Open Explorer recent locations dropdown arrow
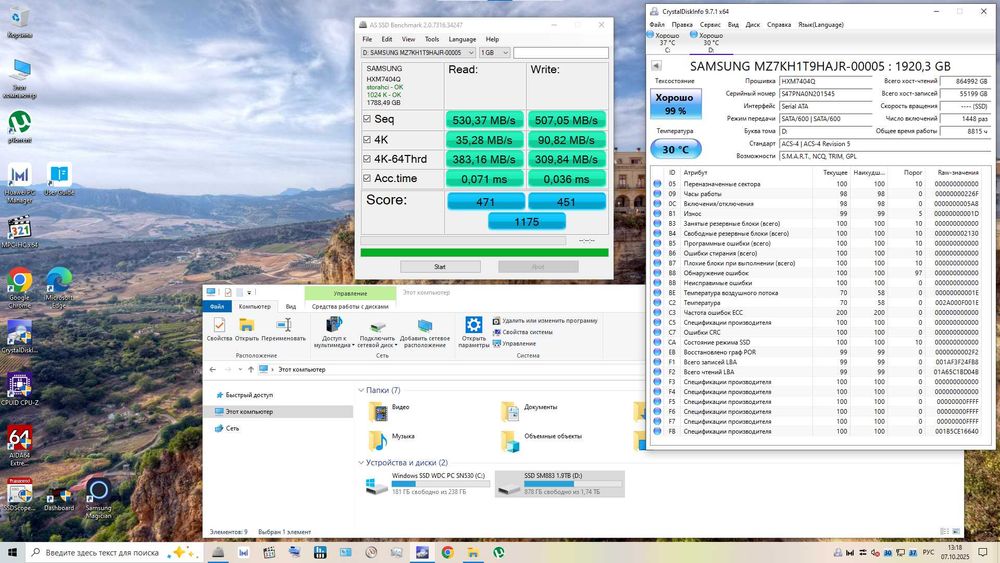Image resolution: width=1000 pixels, height=563 pixels. [x=240, y=369]
